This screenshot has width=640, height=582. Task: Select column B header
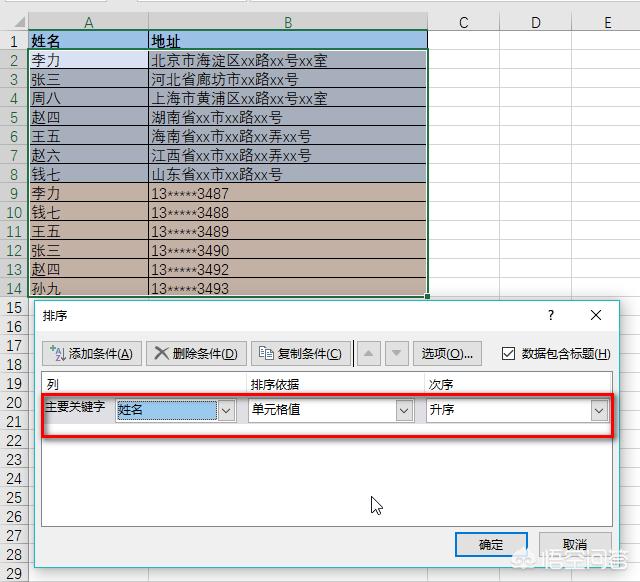[x=288, y=22]
